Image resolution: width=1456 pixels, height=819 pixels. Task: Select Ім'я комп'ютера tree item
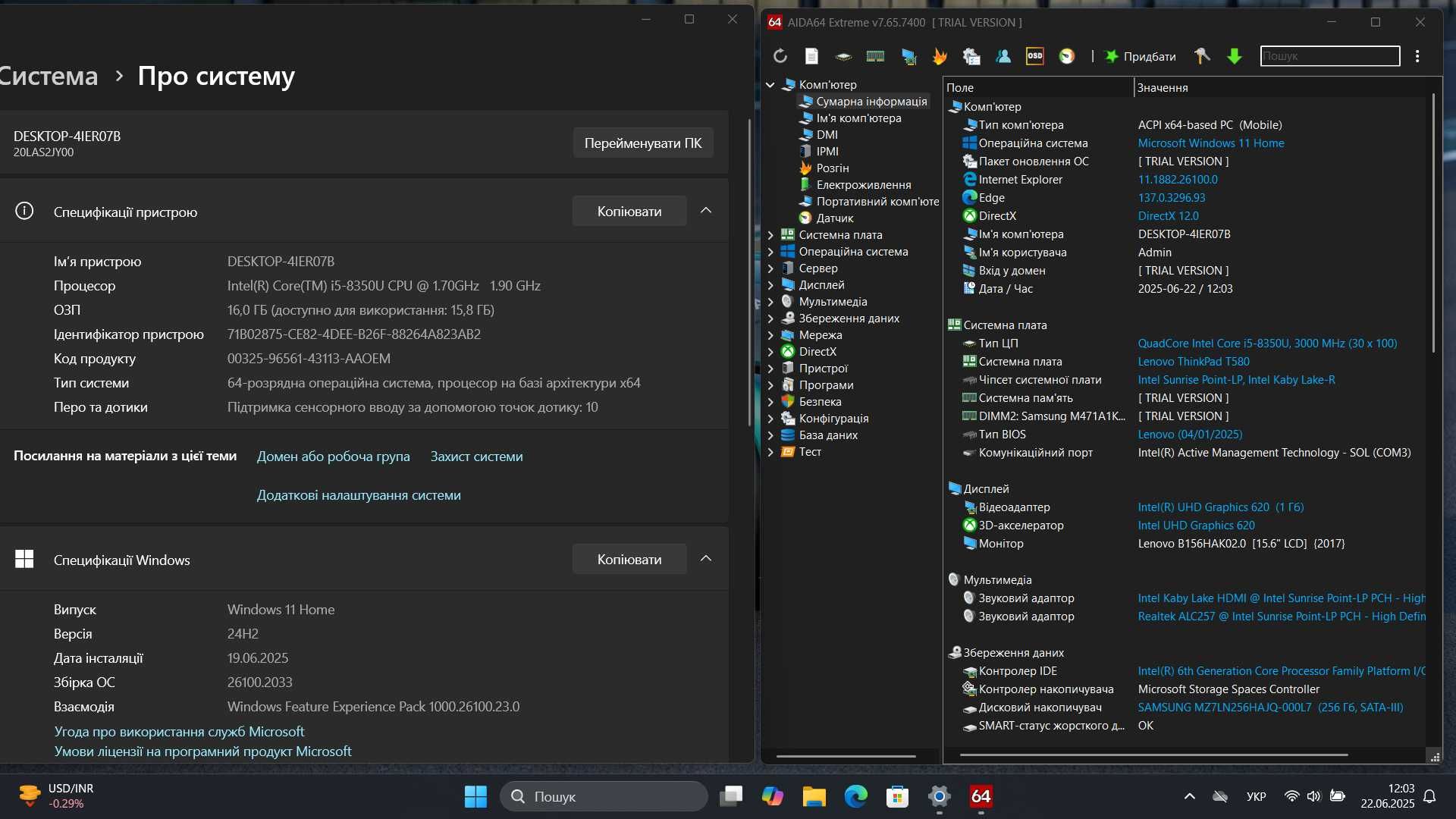point(858,118)
